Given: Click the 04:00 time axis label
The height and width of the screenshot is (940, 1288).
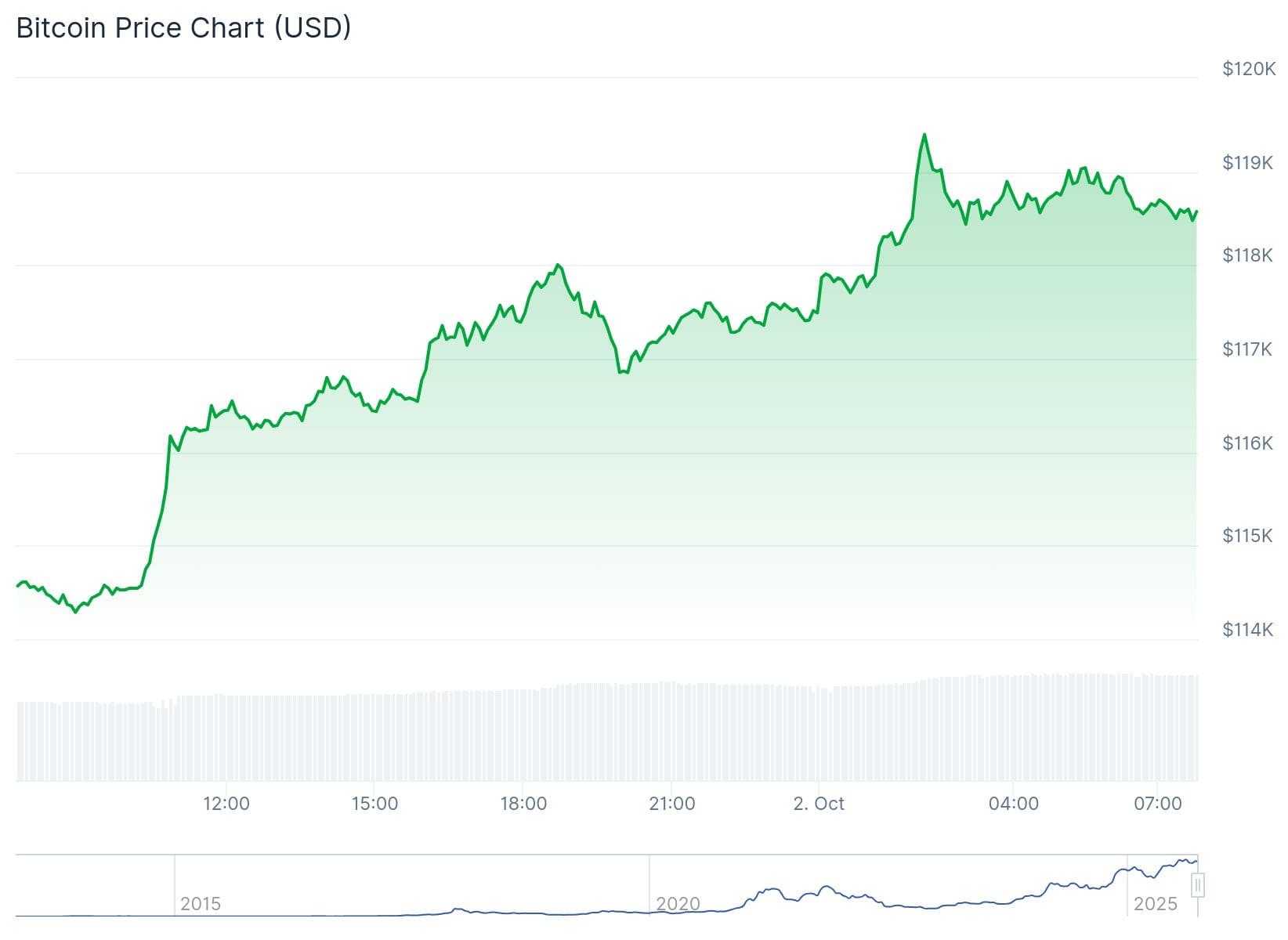Looking at the screenshot, I should [1013, 804].
